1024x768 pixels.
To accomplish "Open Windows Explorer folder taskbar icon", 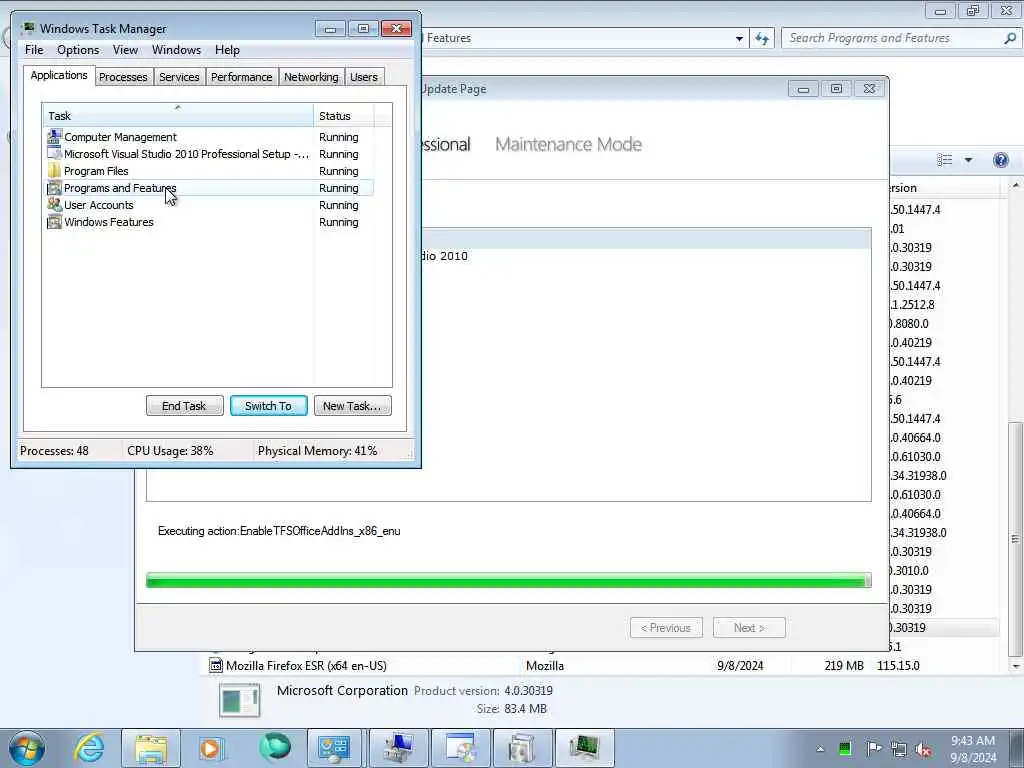I will pyautogui.click(x=151, y=748).
